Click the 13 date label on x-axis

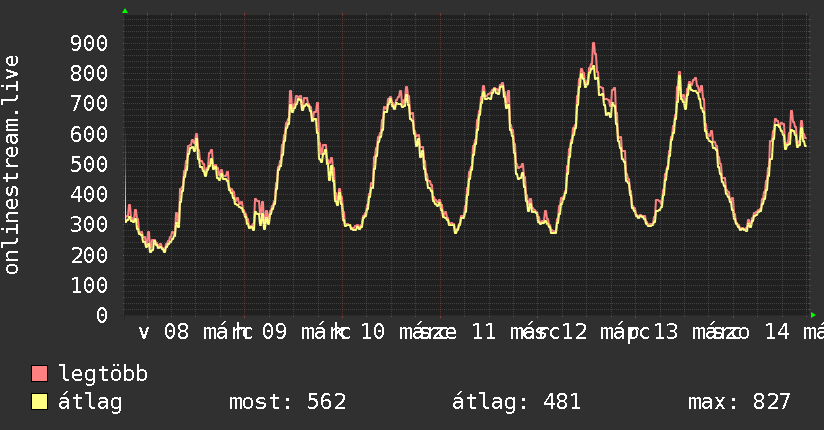(666, 332)
